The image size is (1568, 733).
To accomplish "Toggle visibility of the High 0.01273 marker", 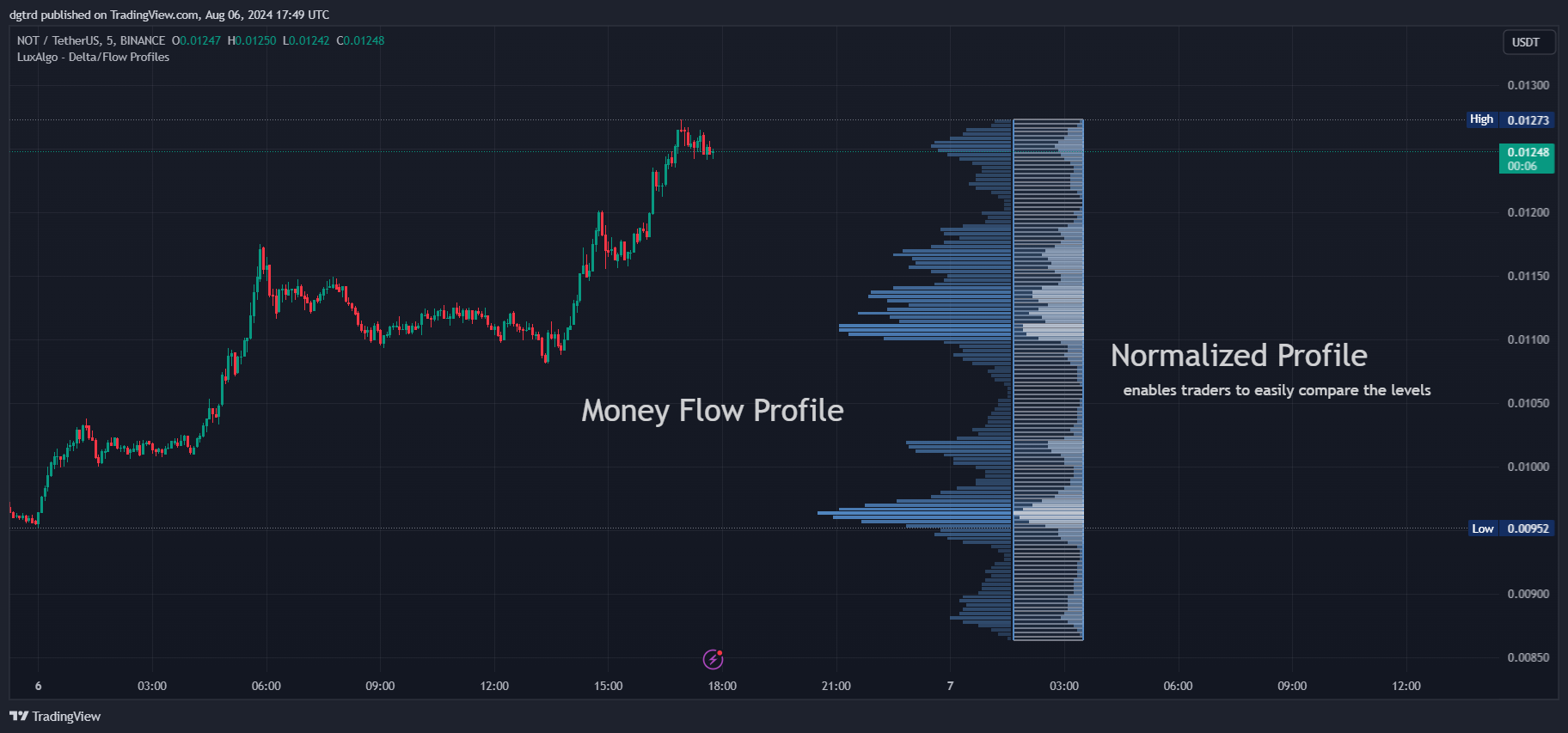I will tap(1481, 119).
